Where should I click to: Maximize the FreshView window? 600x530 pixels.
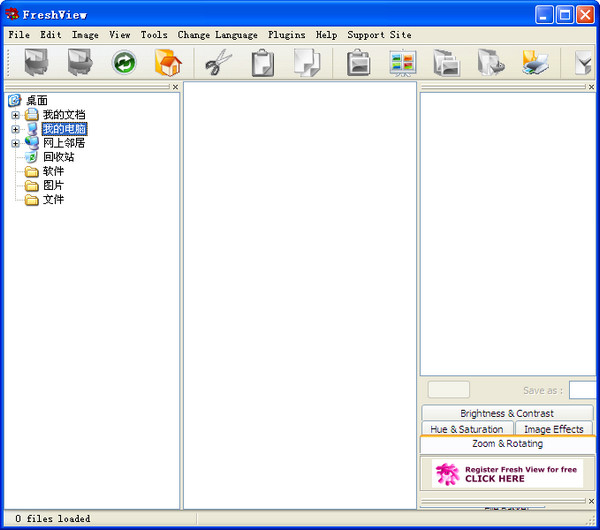click(x=565, y=15)
